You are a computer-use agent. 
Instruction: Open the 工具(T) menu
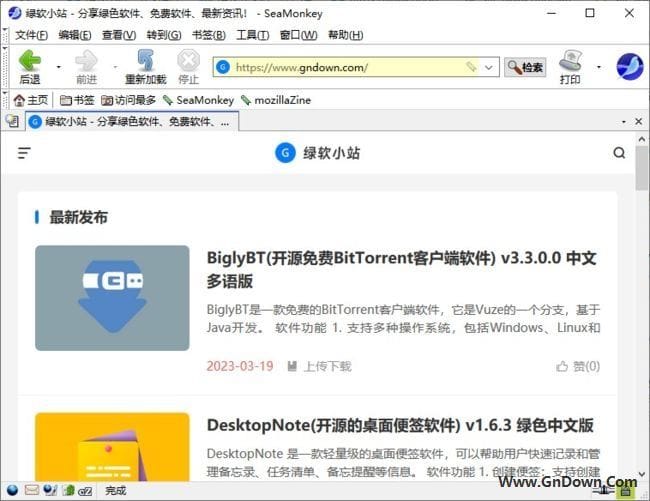pos(252,35)
